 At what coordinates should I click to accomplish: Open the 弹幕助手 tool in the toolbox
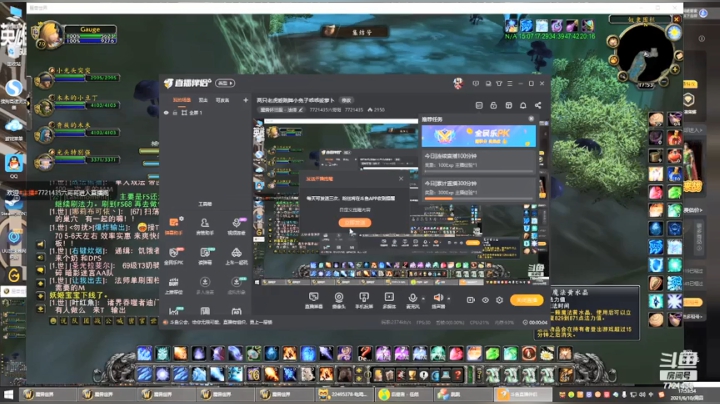174,226
